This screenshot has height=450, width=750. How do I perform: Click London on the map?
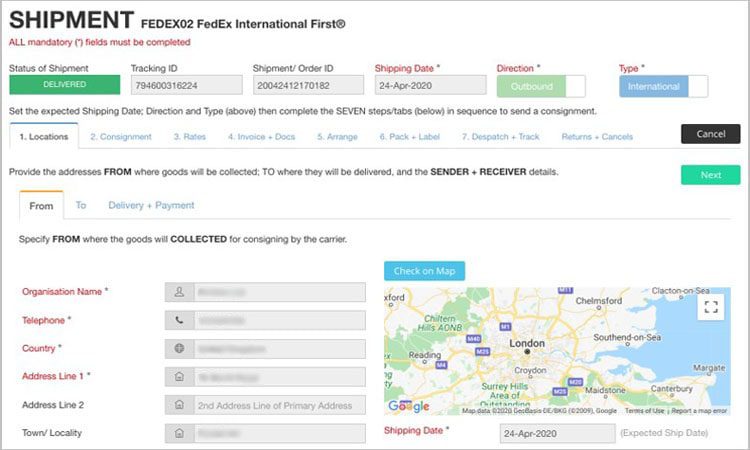527,343
